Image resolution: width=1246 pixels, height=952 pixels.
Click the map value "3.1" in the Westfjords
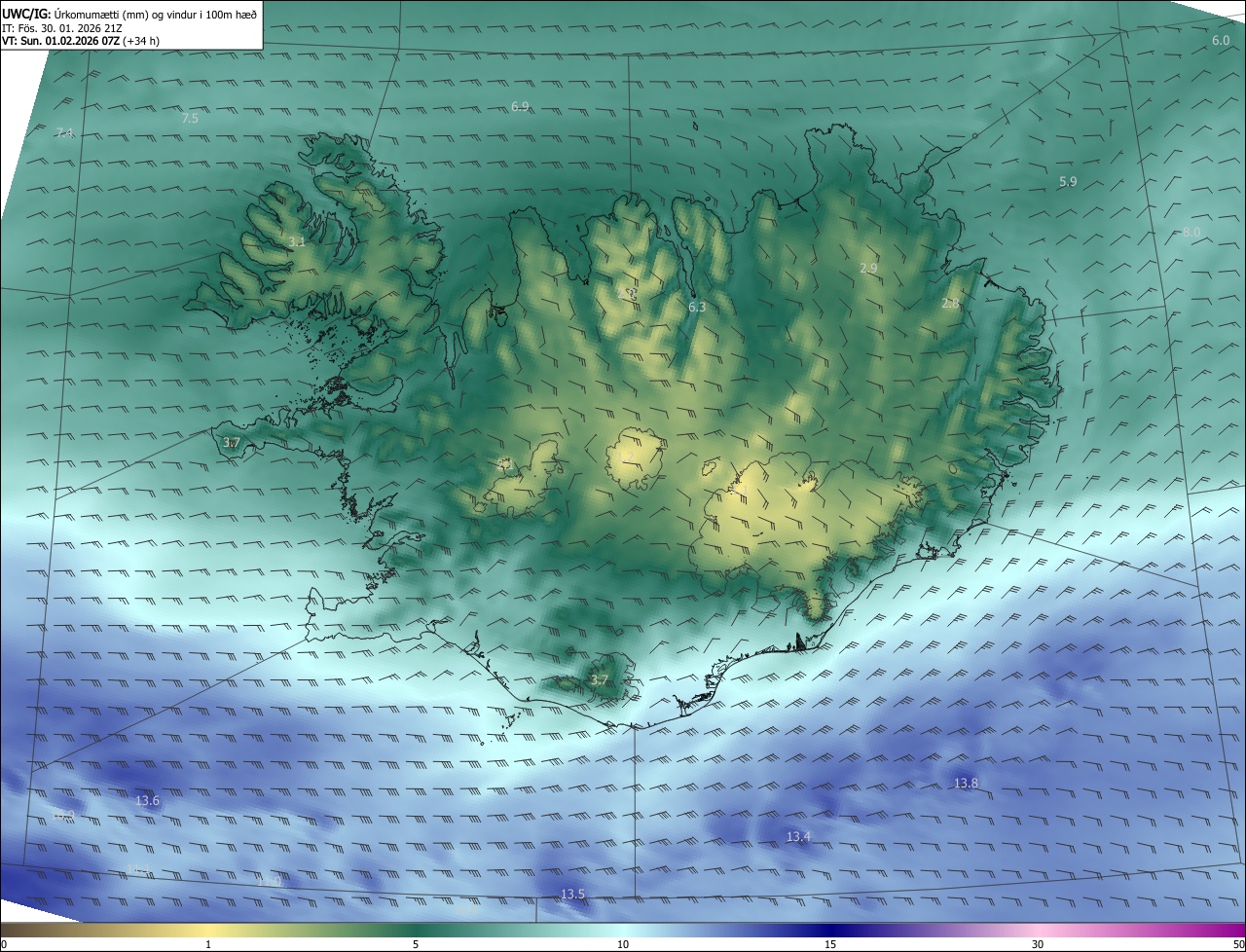tap(297, 241)
